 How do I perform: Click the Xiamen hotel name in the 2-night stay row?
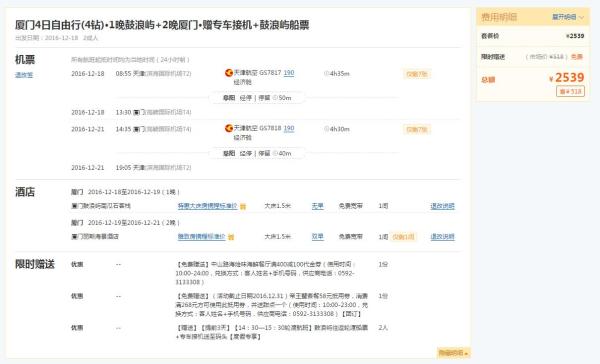[95, 237]
